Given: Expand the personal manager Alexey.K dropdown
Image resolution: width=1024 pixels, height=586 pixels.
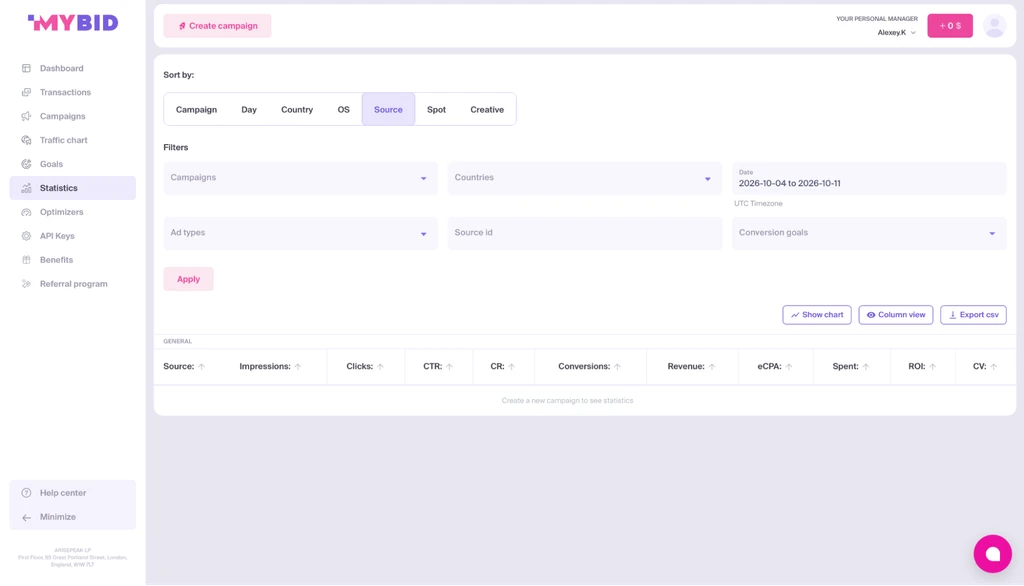Looking at the screenshot, I should pyautogui.click(x=897, y=33).
